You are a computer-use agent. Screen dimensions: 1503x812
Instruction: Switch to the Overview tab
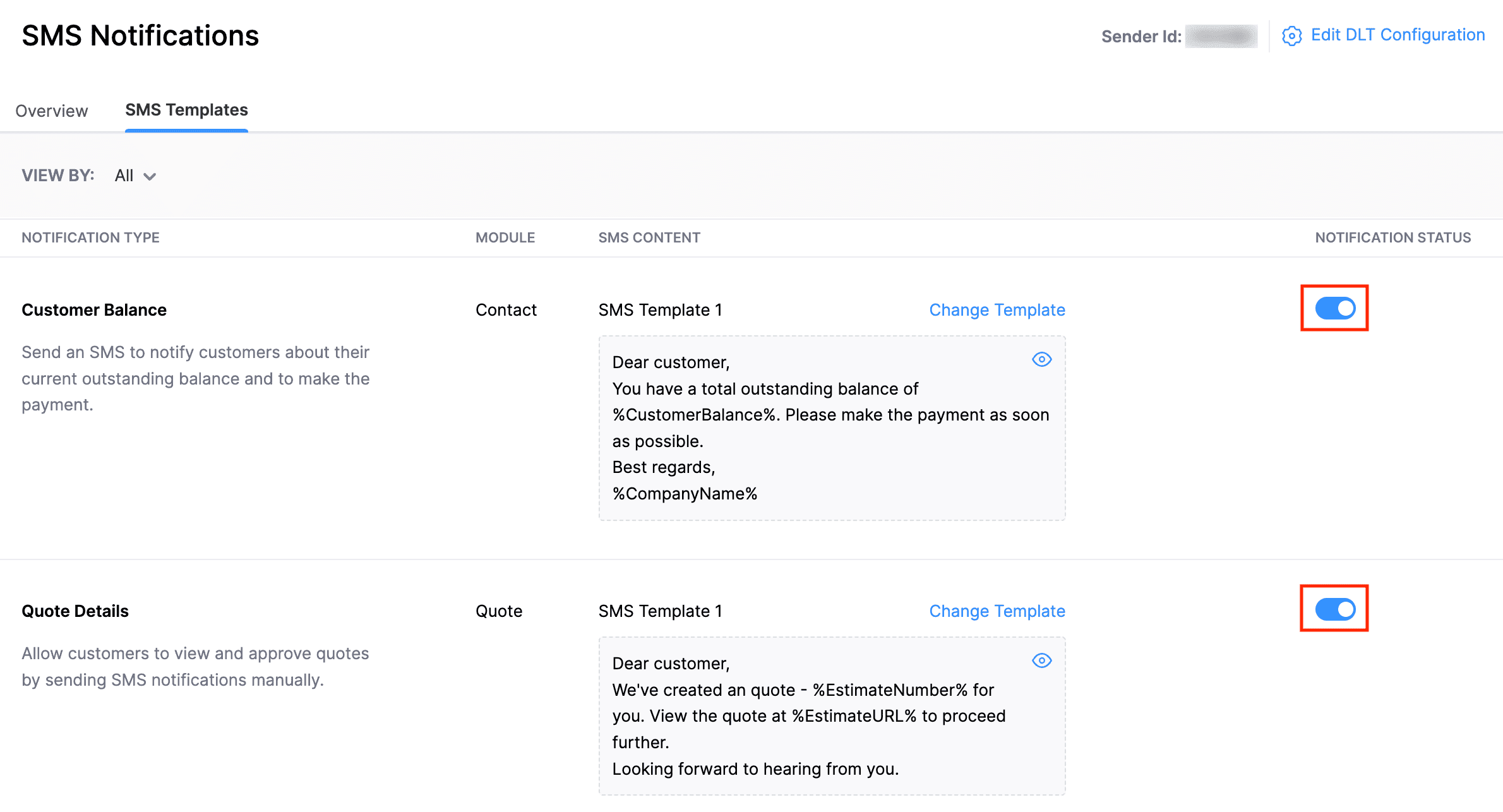point(51,110)
